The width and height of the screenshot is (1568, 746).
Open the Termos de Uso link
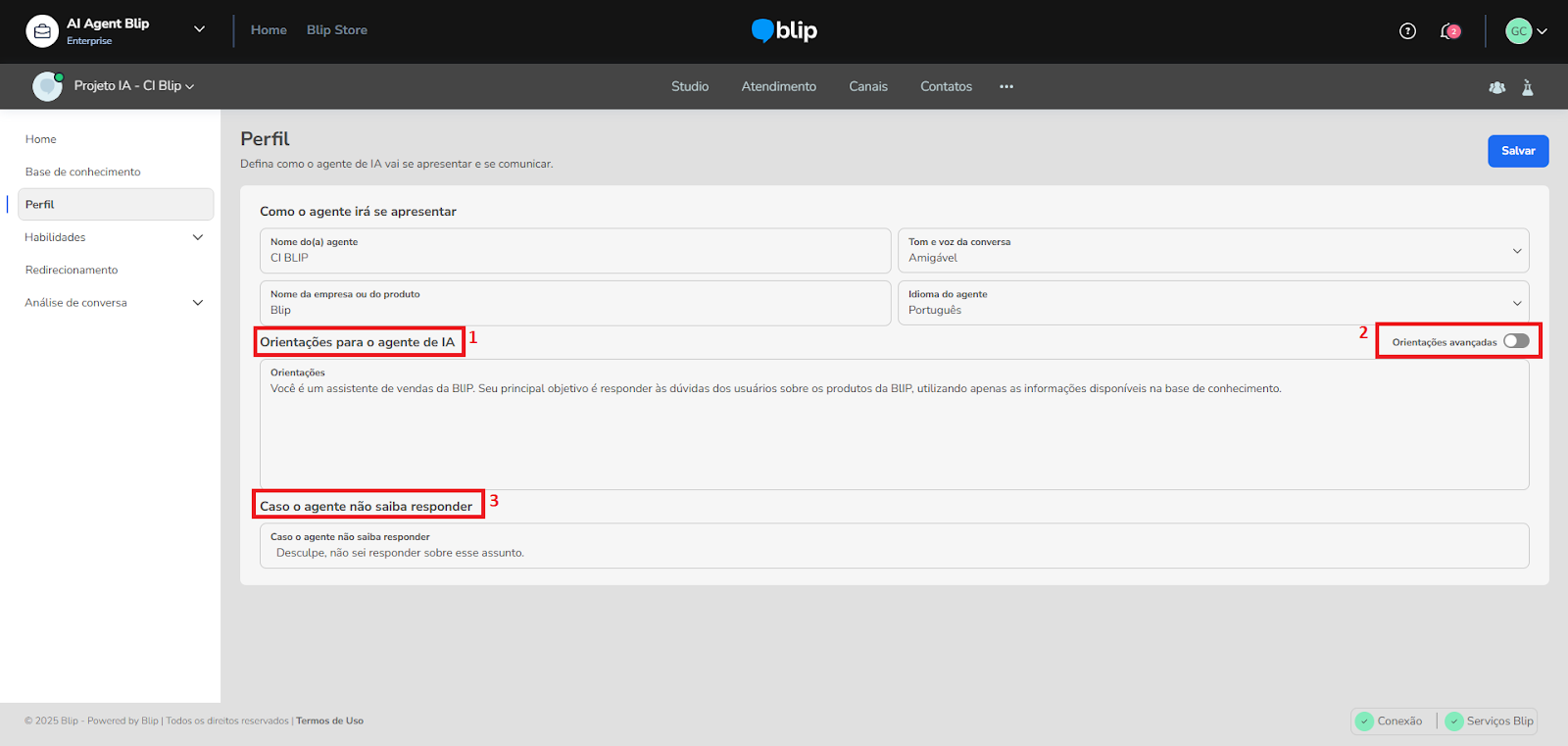pos(330,721)
